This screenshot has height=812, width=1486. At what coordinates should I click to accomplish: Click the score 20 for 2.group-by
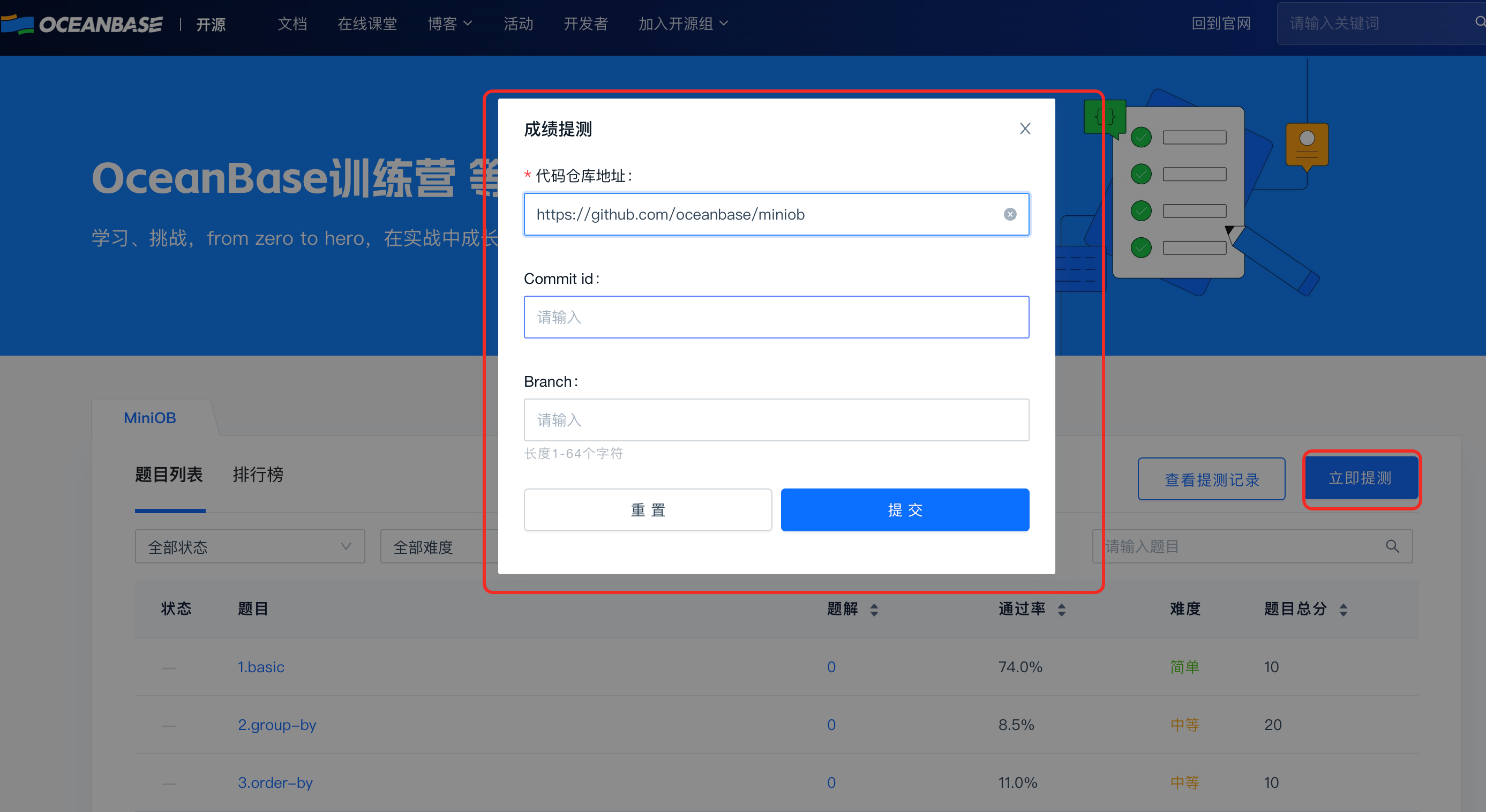1273,725
